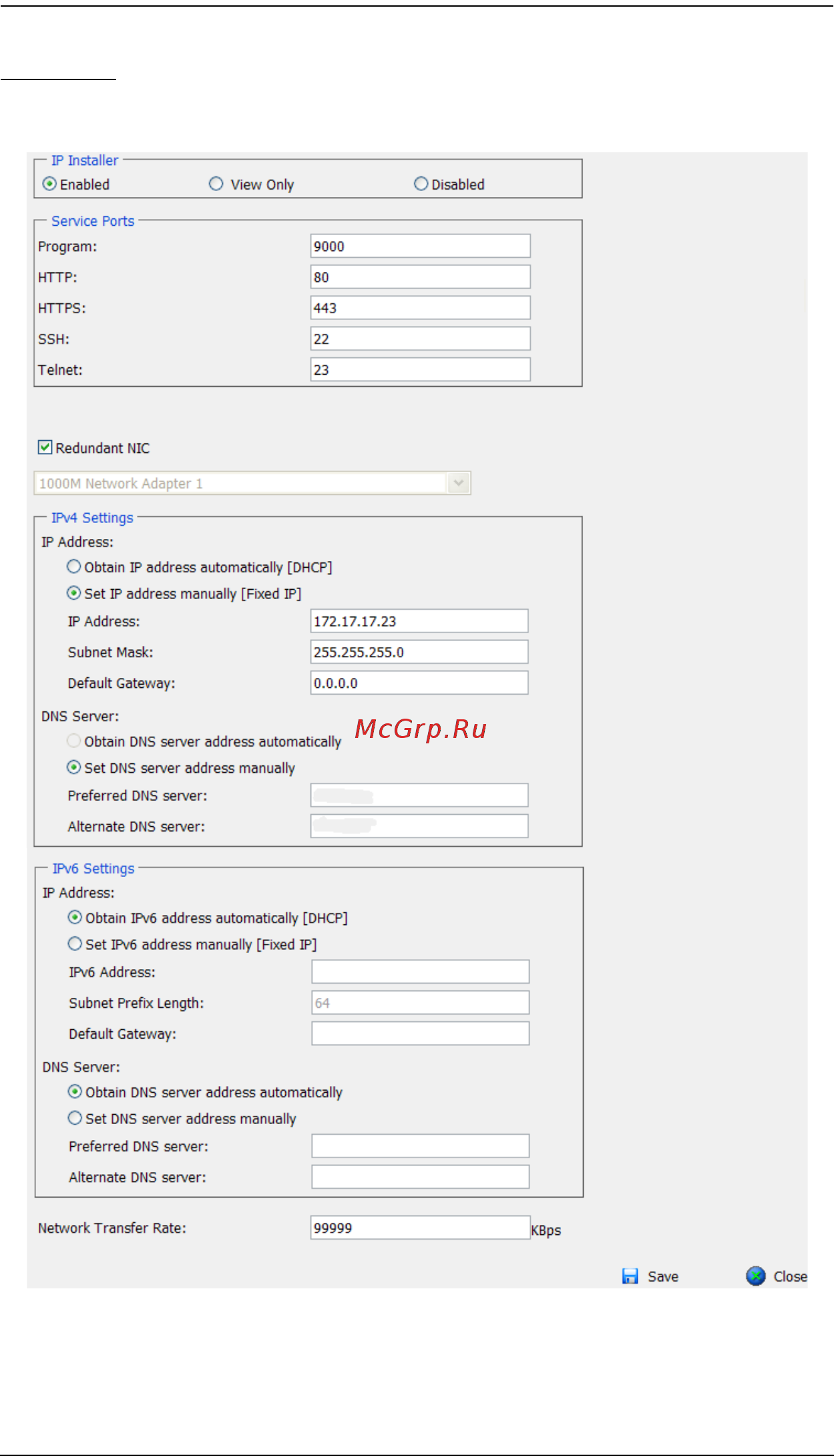Click the IPv4 Preferred DNS server field

(x=419, y=795)
